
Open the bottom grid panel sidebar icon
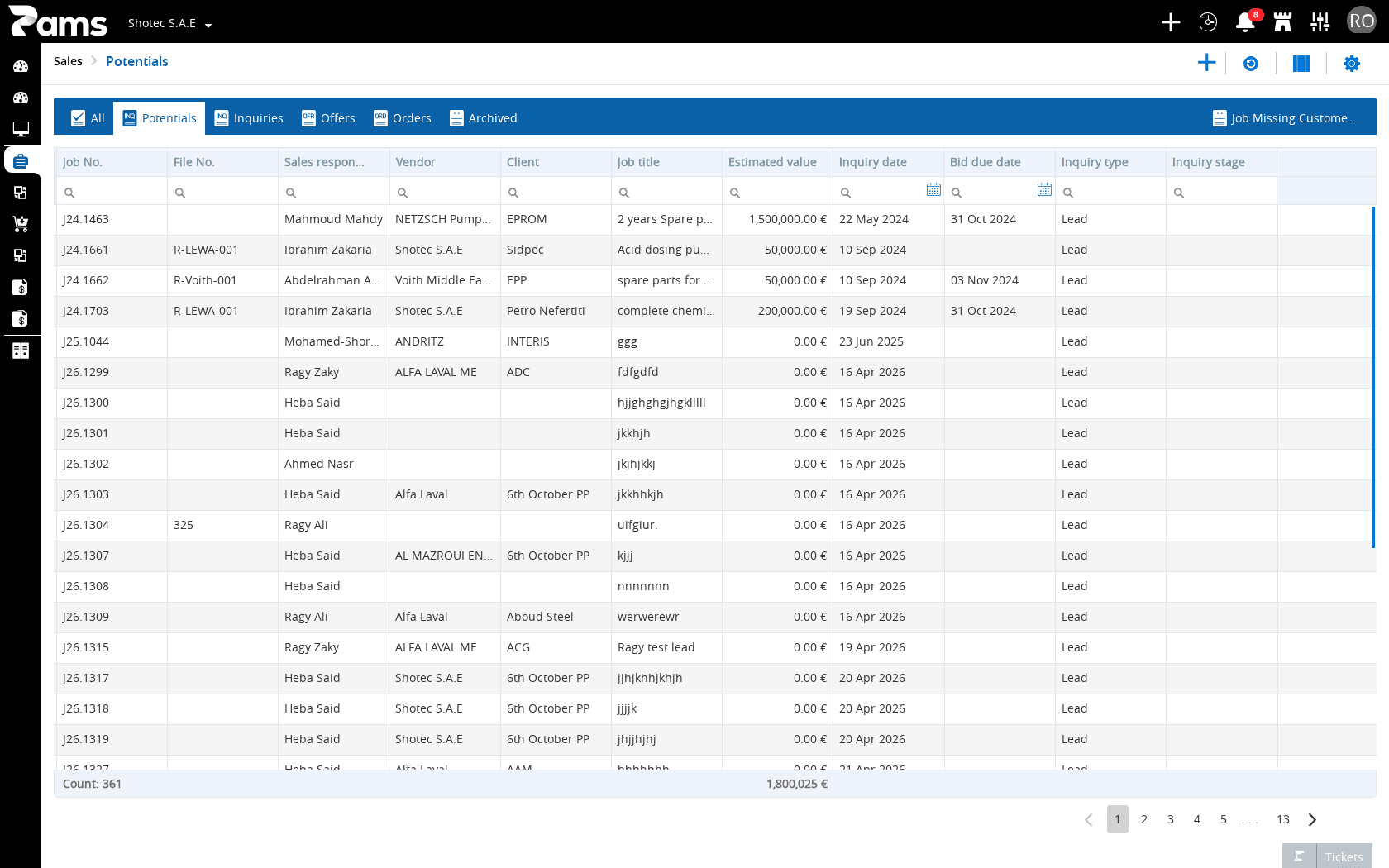click(21, 351)
